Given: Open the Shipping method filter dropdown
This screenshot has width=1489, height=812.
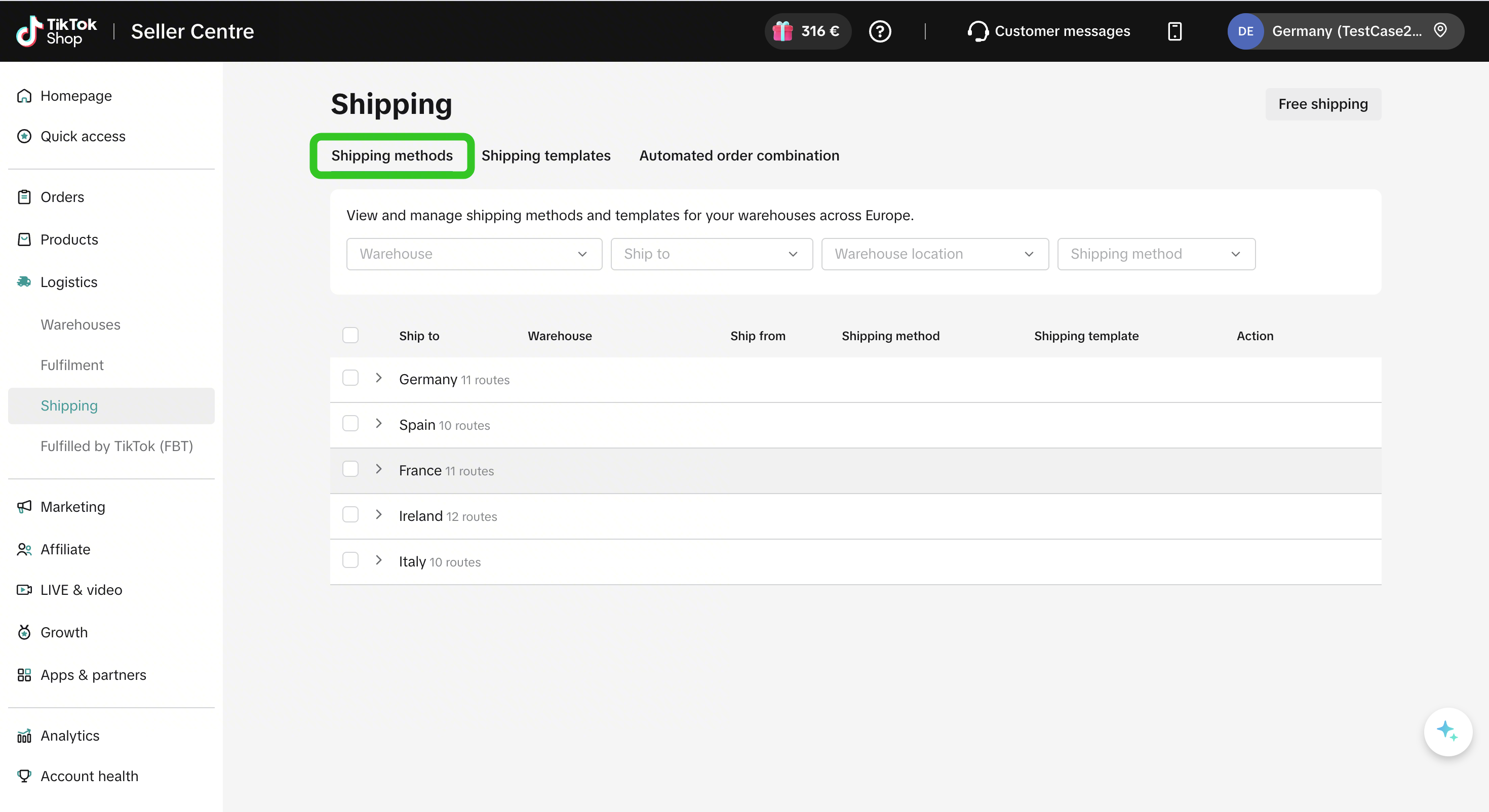Looking at the screenshot, I should (x=1156, y=254).
